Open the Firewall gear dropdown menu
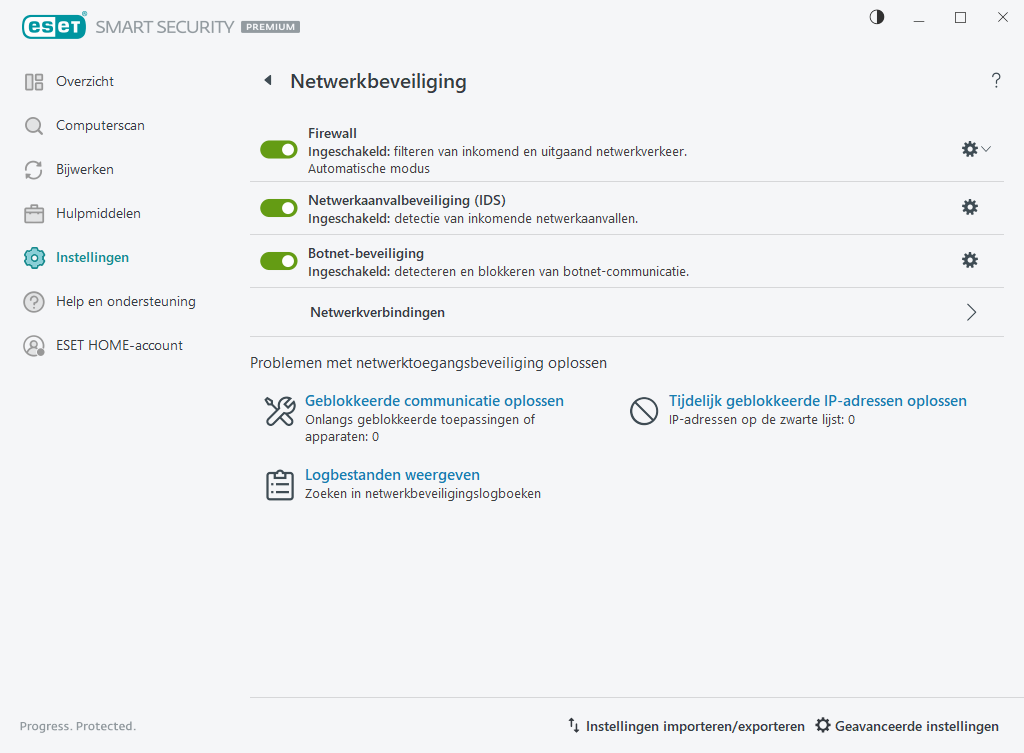Screen dimensions: 1024x753 click(x=975, y=149)
